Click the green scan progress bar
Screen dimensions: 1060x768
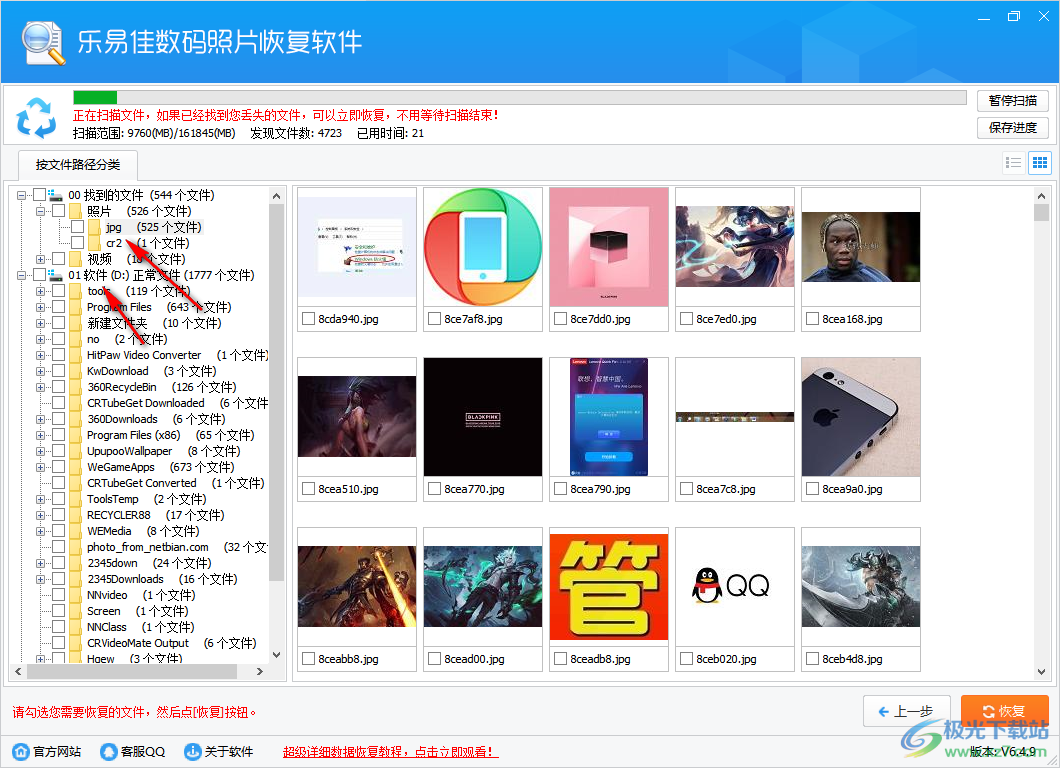[95, 97]
